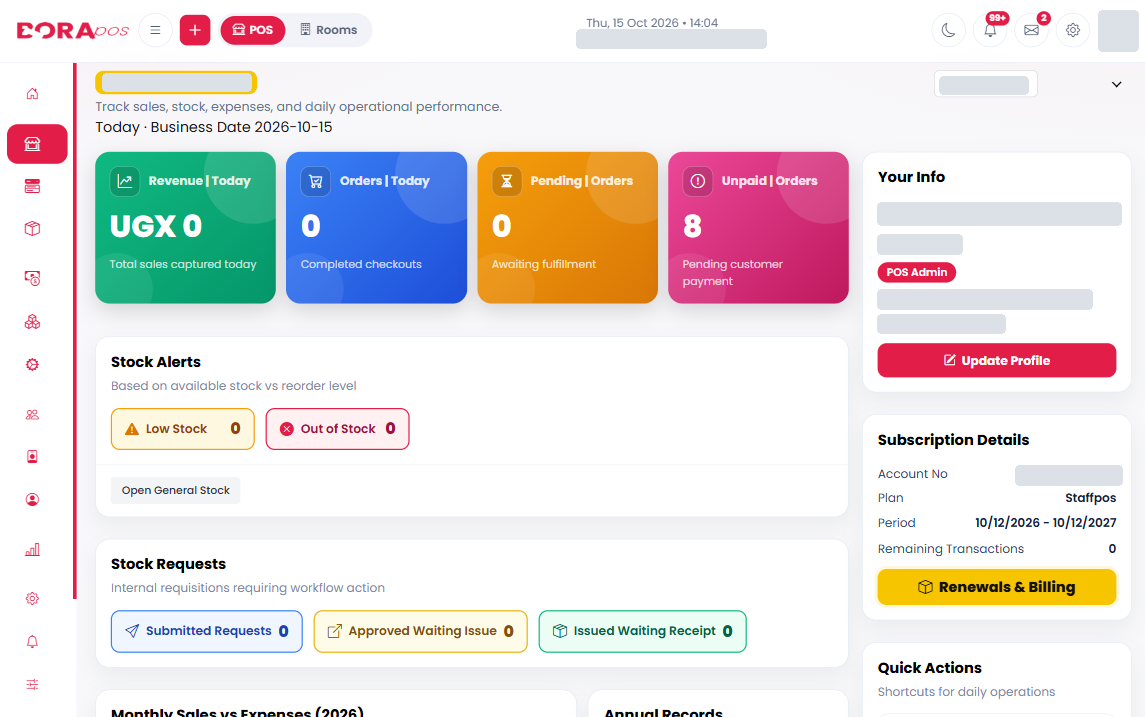This screenshot has height=717, width=1145.
Task: Open the user circle icon in sidebar
Action: [32, 499]
